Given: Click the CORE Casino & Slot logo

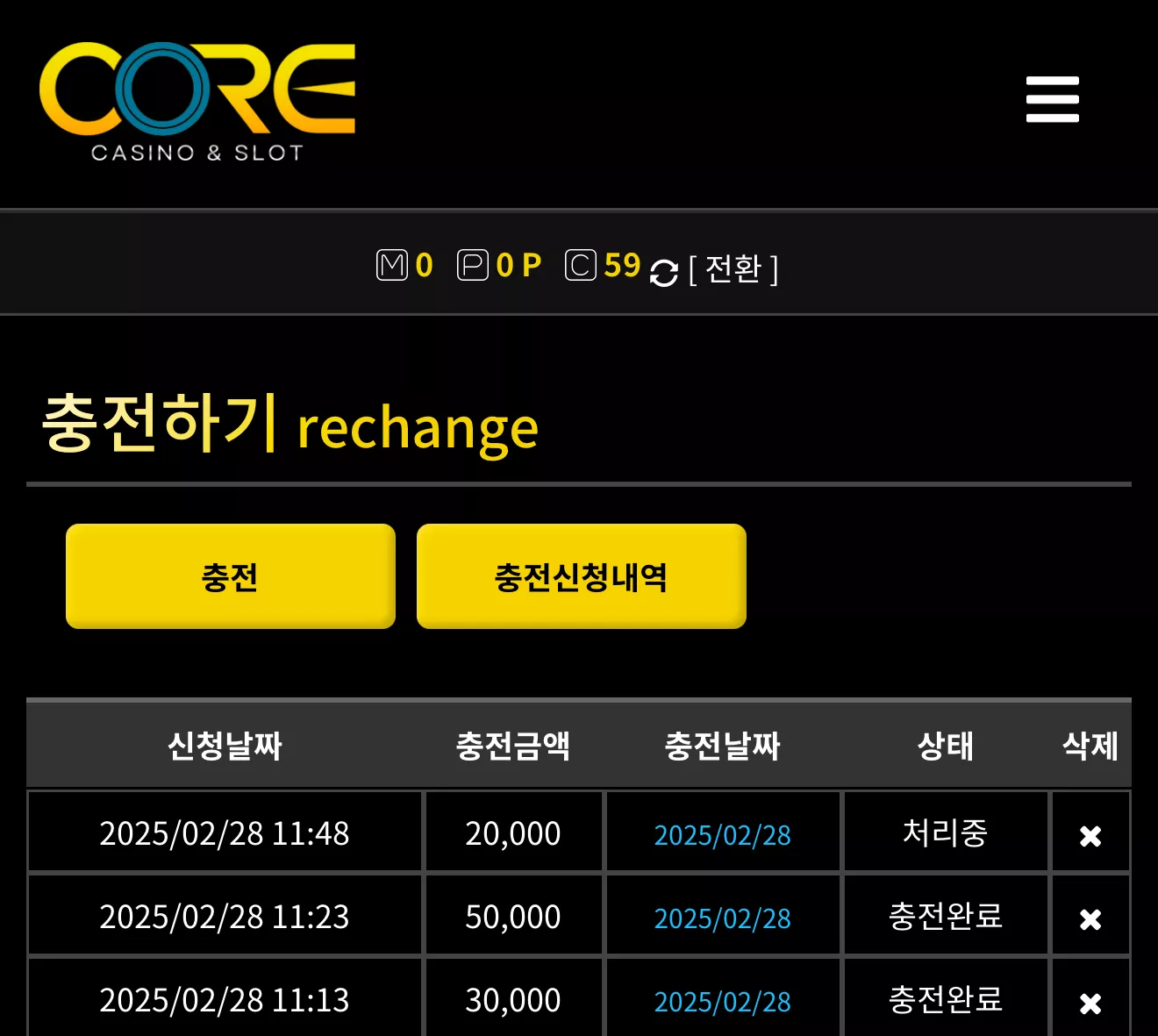Looking at the screenshot, I should (197, 103).
